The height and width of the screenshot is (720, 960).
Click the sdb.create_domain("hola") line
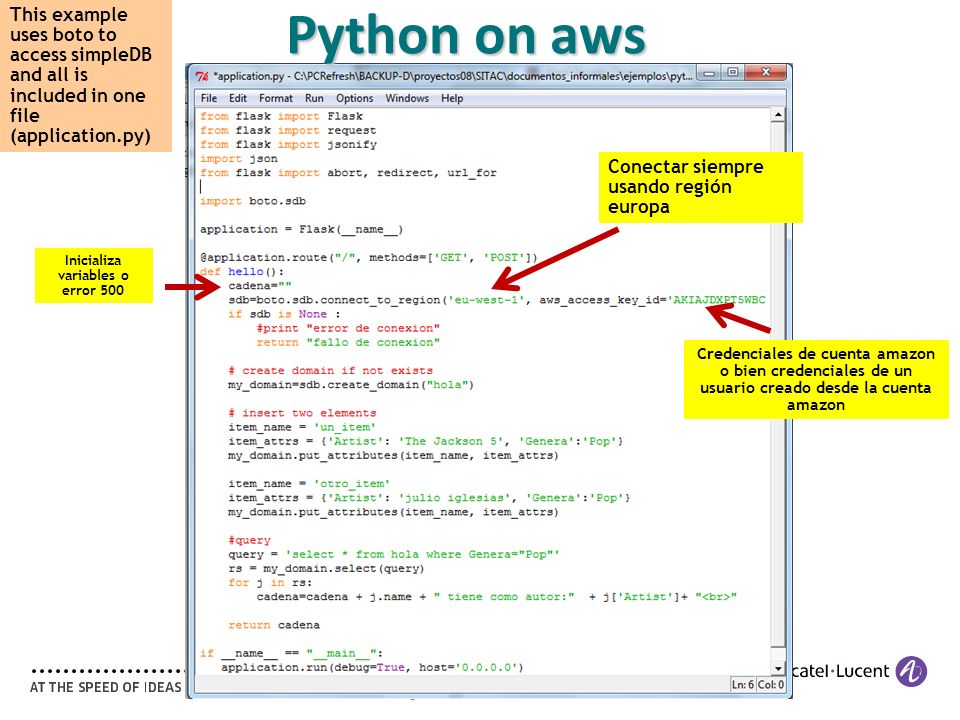351,384
